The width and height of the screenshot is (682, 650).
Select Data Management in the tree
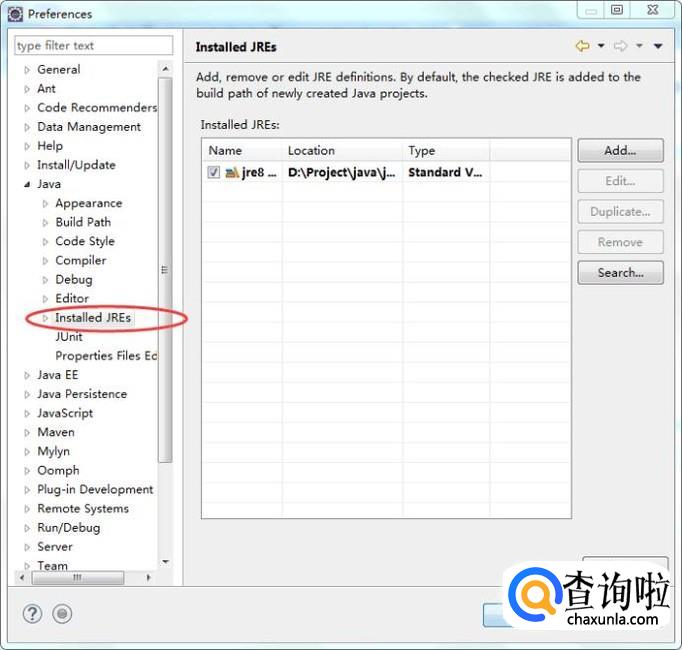click(x=89, y=127)
